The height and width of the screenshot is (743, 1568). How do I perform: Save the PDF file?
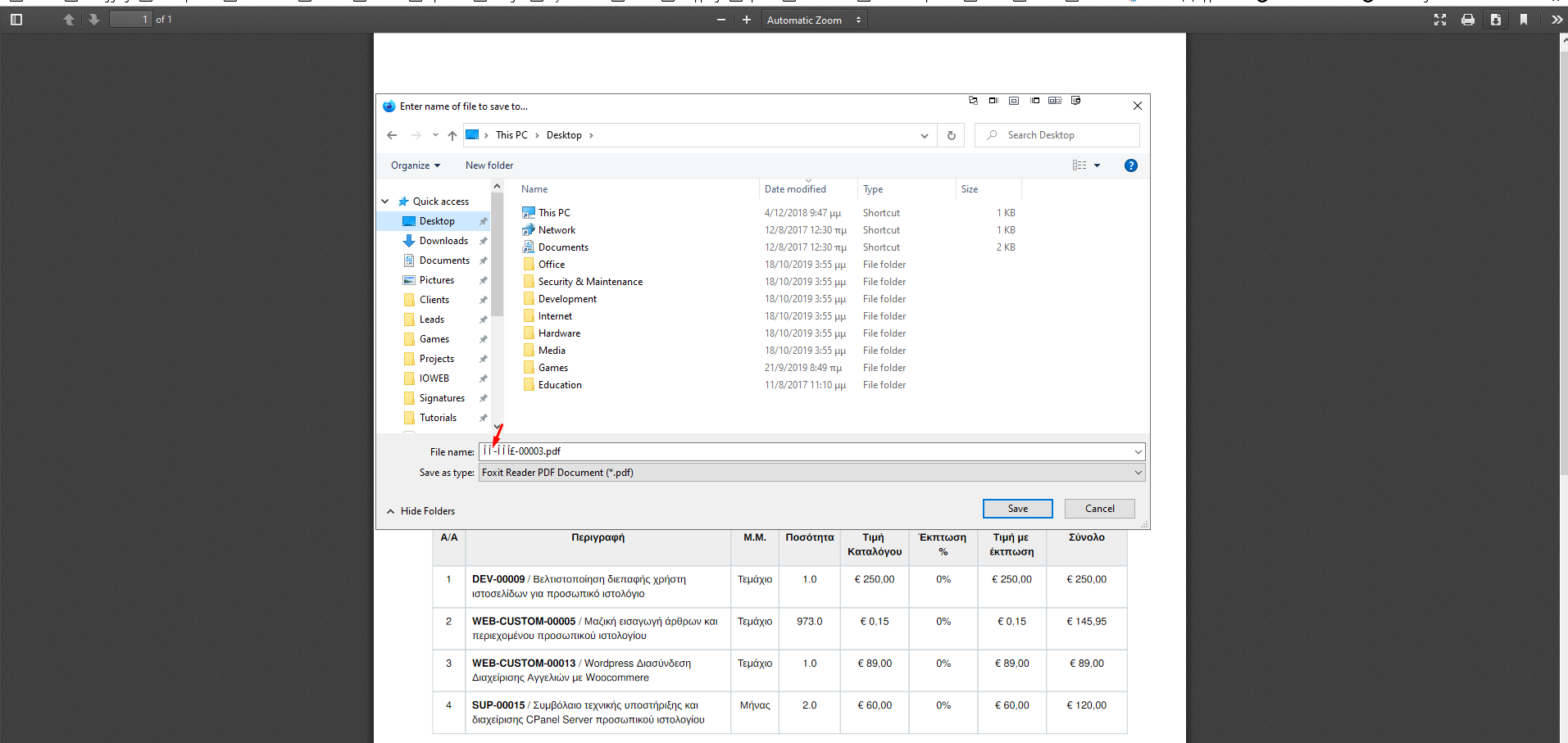pos(1018,509)
